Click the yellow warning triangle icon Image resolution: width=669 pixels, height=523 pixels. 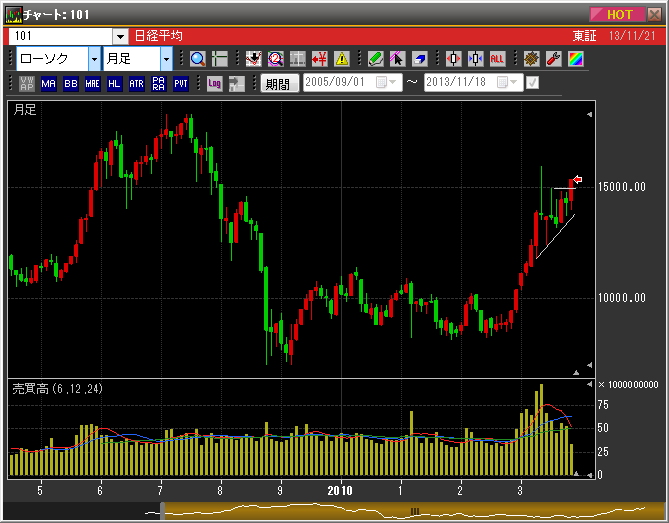[x=342, y=59]
